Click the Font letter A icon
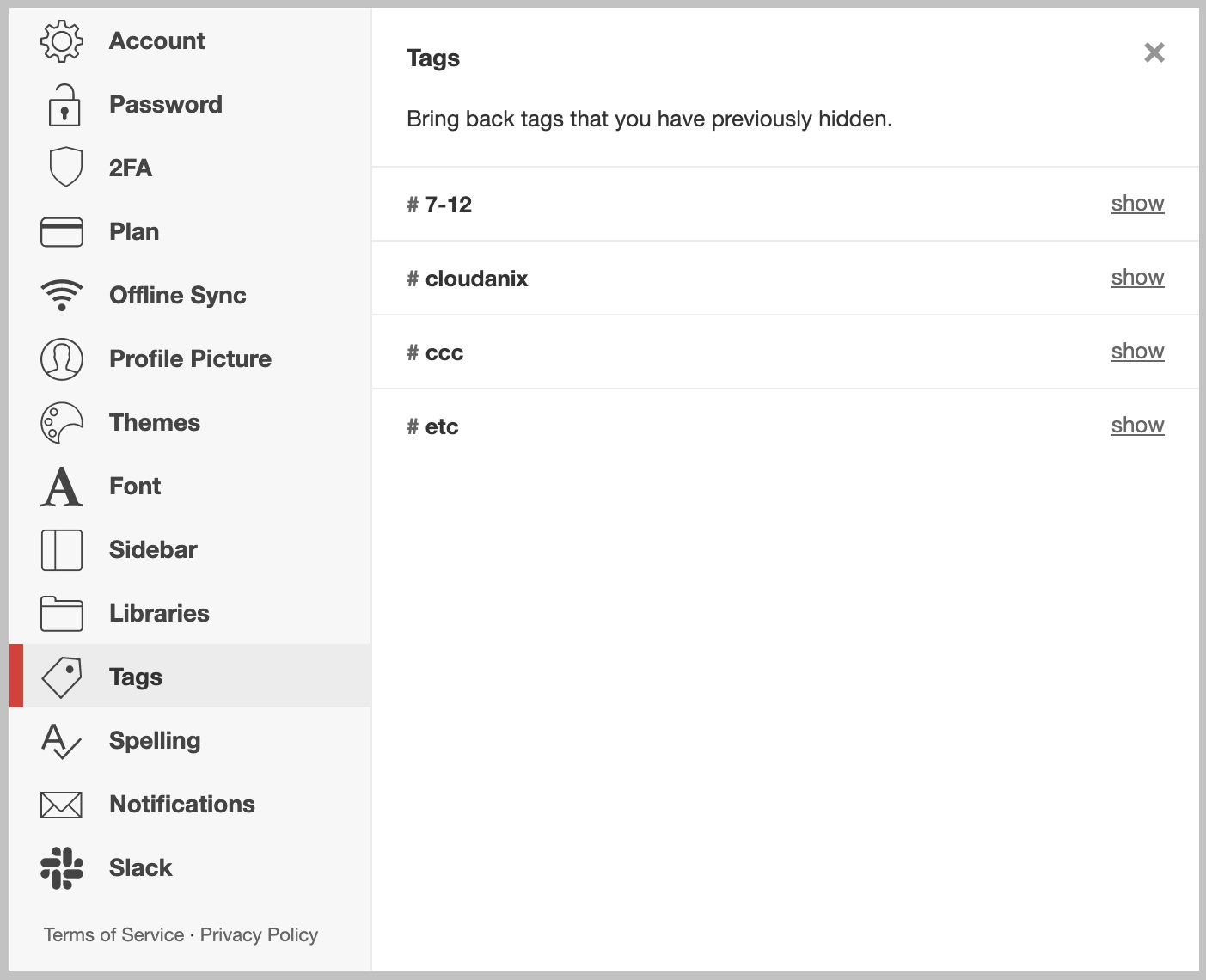Viewport: 1206px width, 980px height. click(62, 487)
